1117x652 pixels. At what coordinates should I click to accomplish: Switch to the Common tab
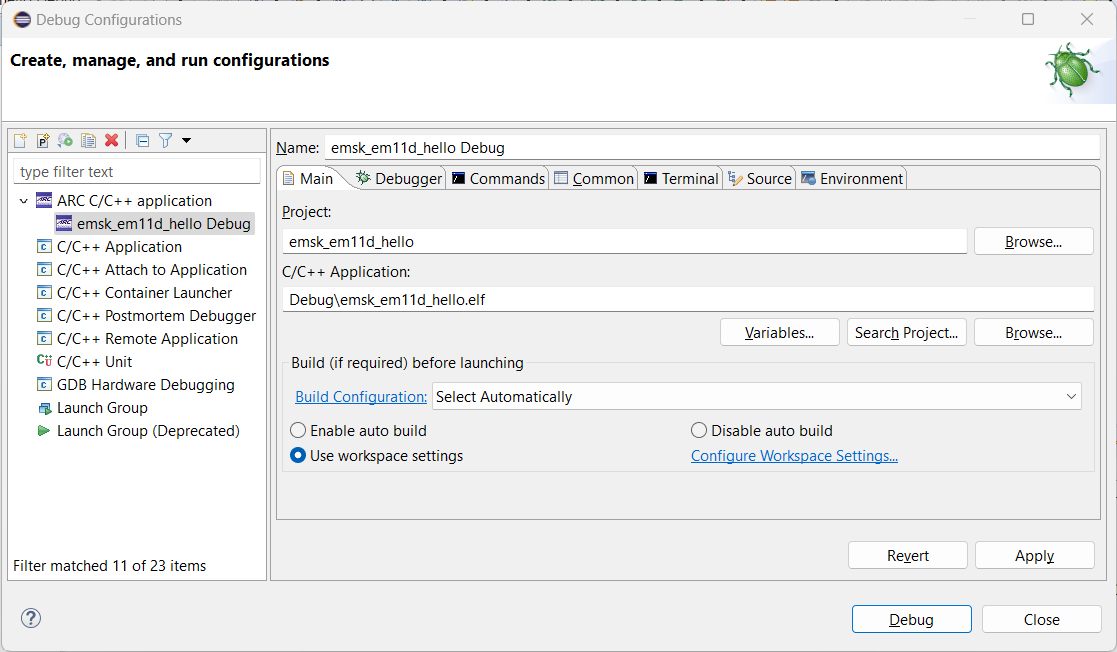click(x=594, y=178)
